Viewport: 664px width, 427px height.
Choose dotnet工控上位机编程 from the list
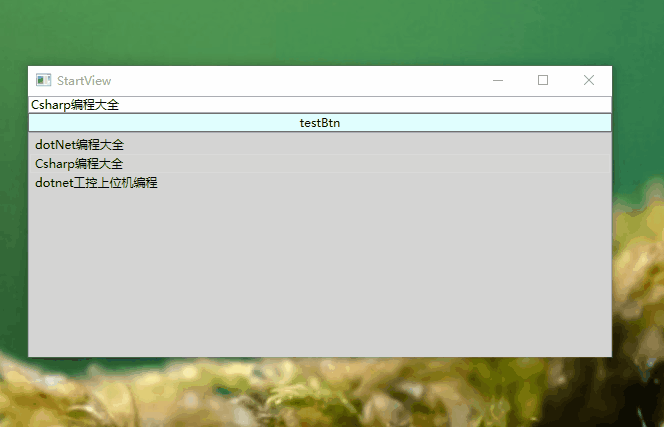click(x=320, y=183)
